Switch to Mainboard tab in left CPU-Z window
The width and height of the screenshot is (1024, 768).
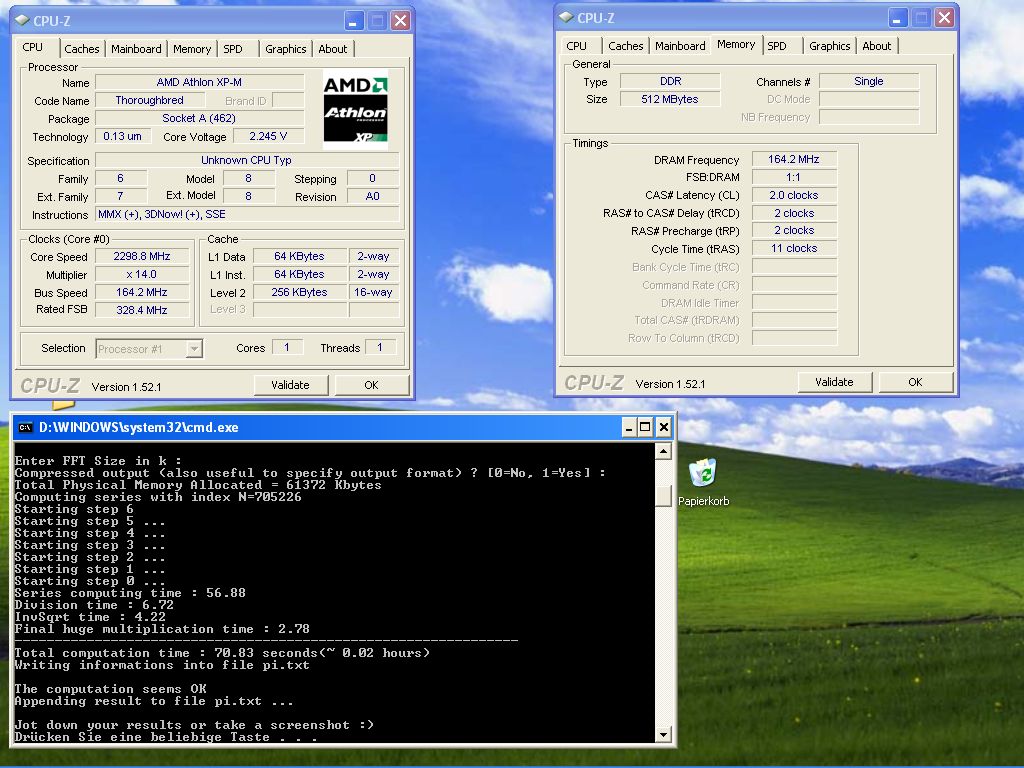click(136, 49)
